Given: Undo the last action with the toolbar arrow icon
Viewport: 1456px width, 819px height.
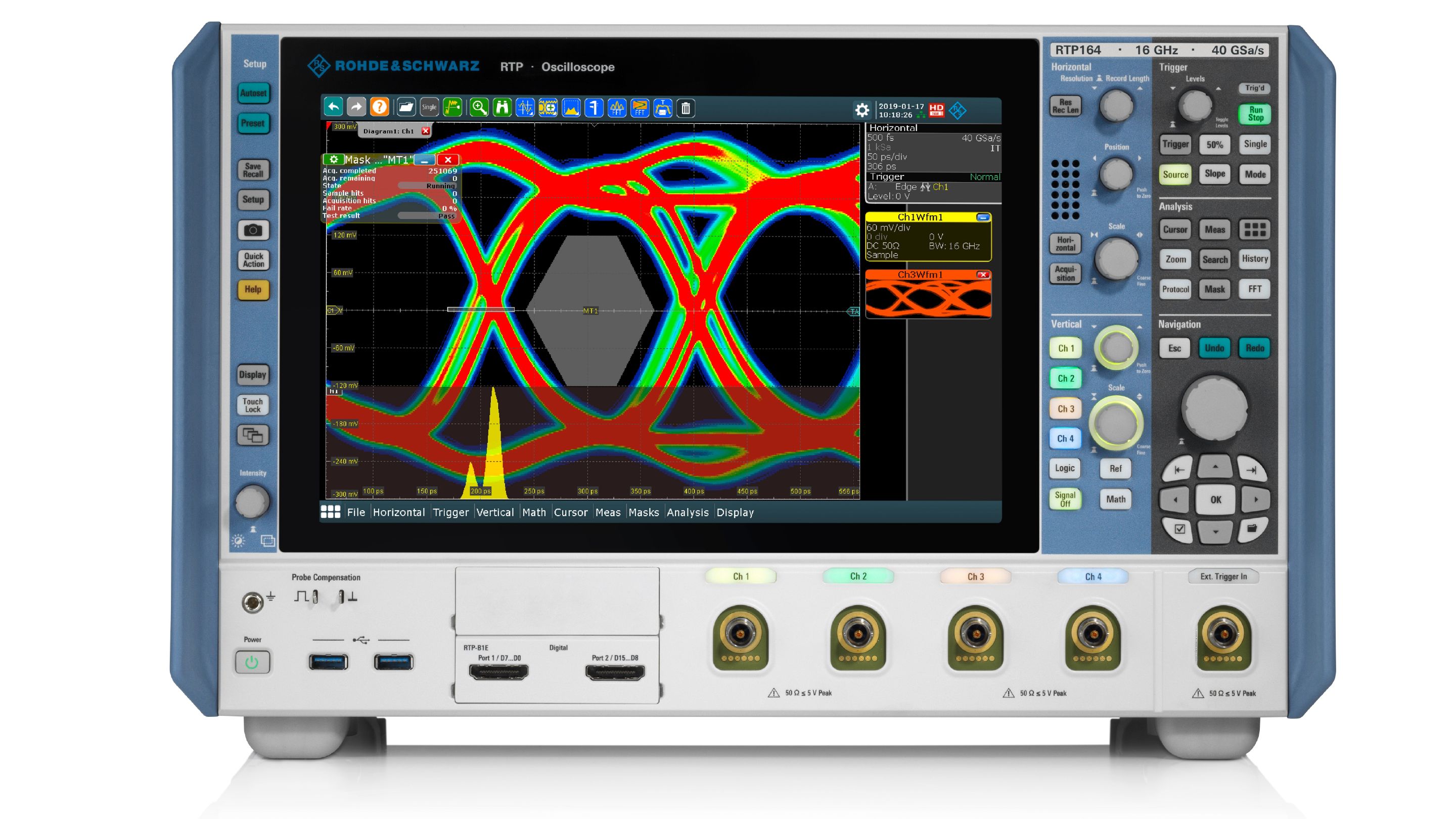Looking at the screenshot, I should [334, 107].
